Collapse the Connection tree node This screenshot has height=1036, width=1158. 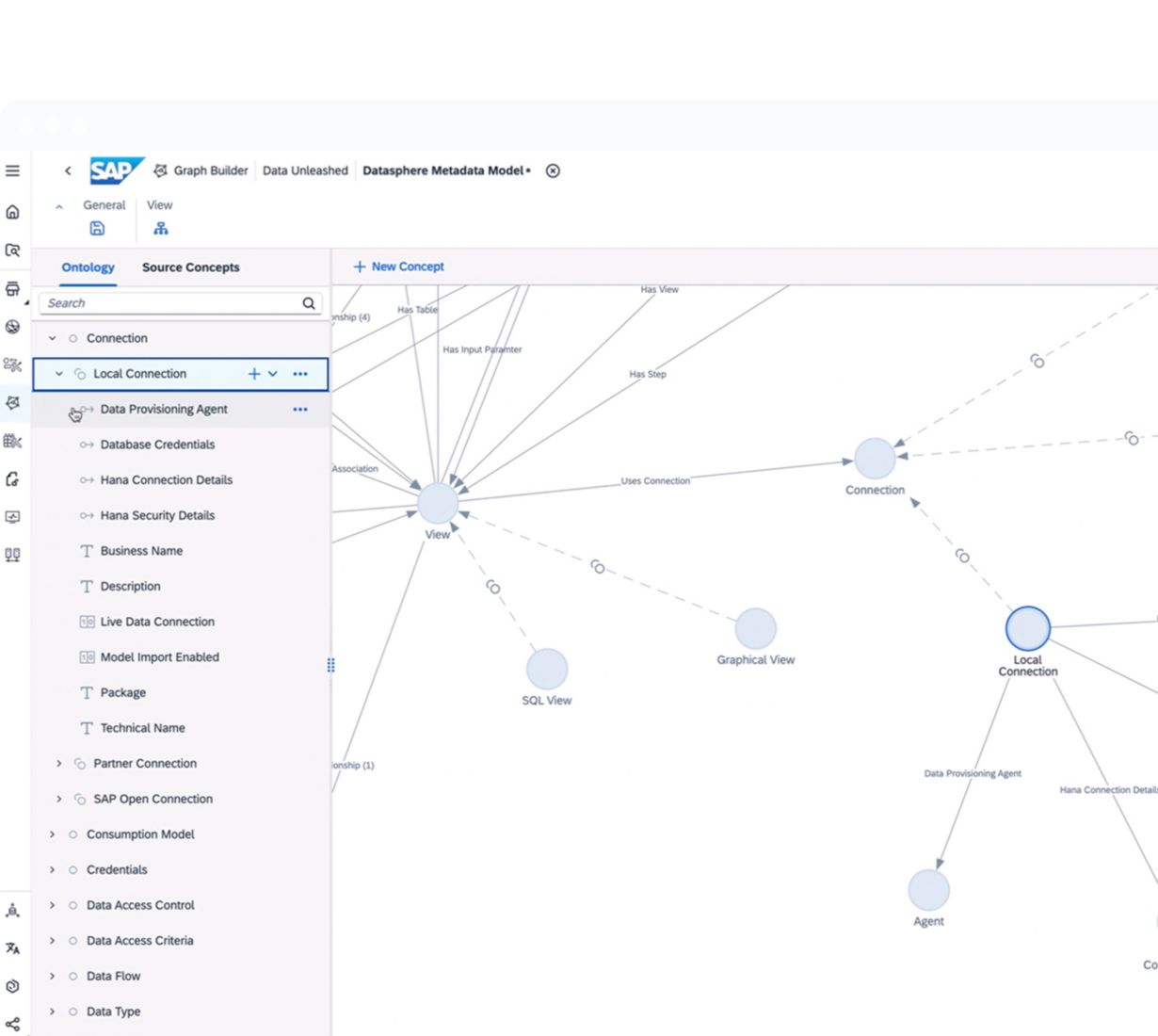[x=53, y=338]
